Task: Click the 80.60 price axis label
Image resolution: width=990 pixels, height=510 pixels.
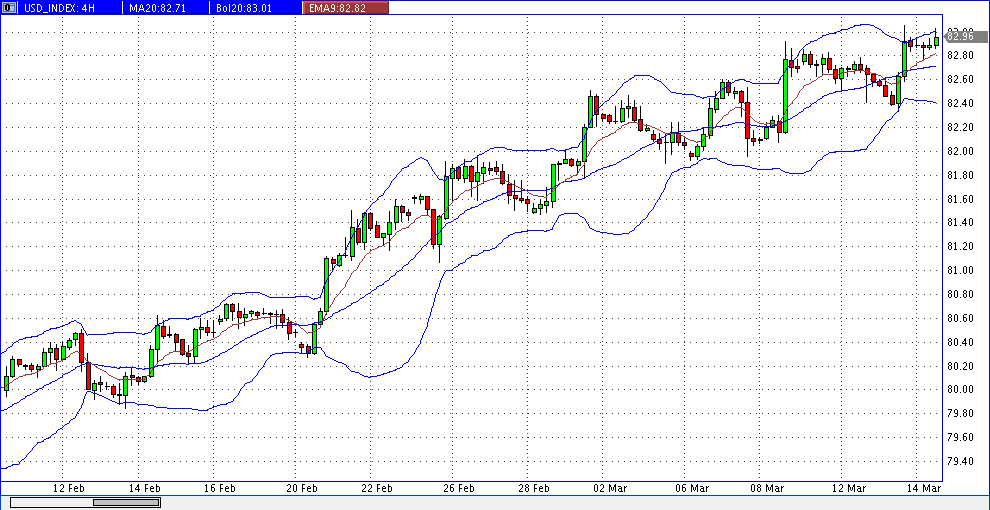Action: pyautogui.click(x=959, y=318)
